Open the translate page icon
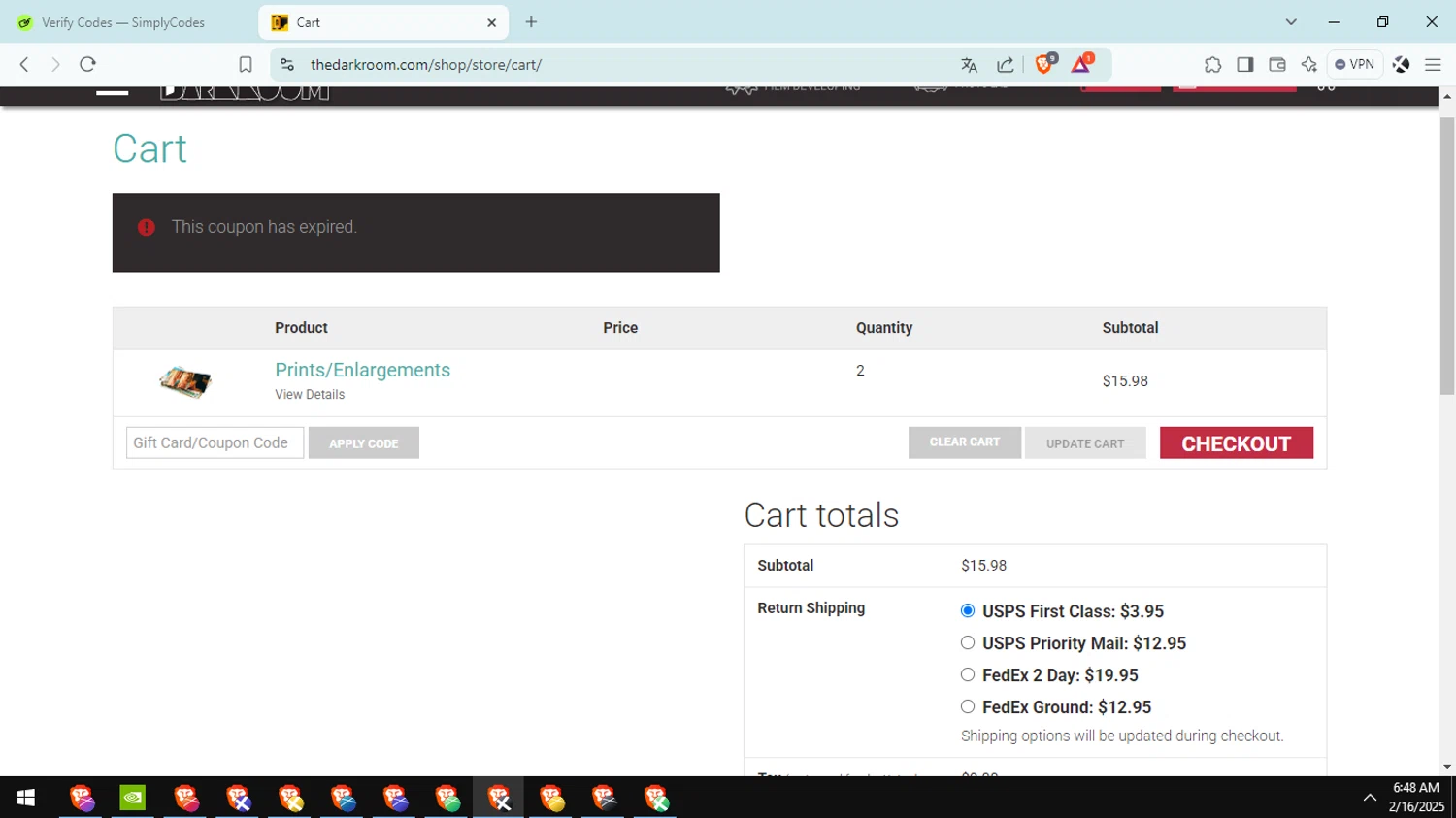1456x818 pixels. (x=969, y=65)
